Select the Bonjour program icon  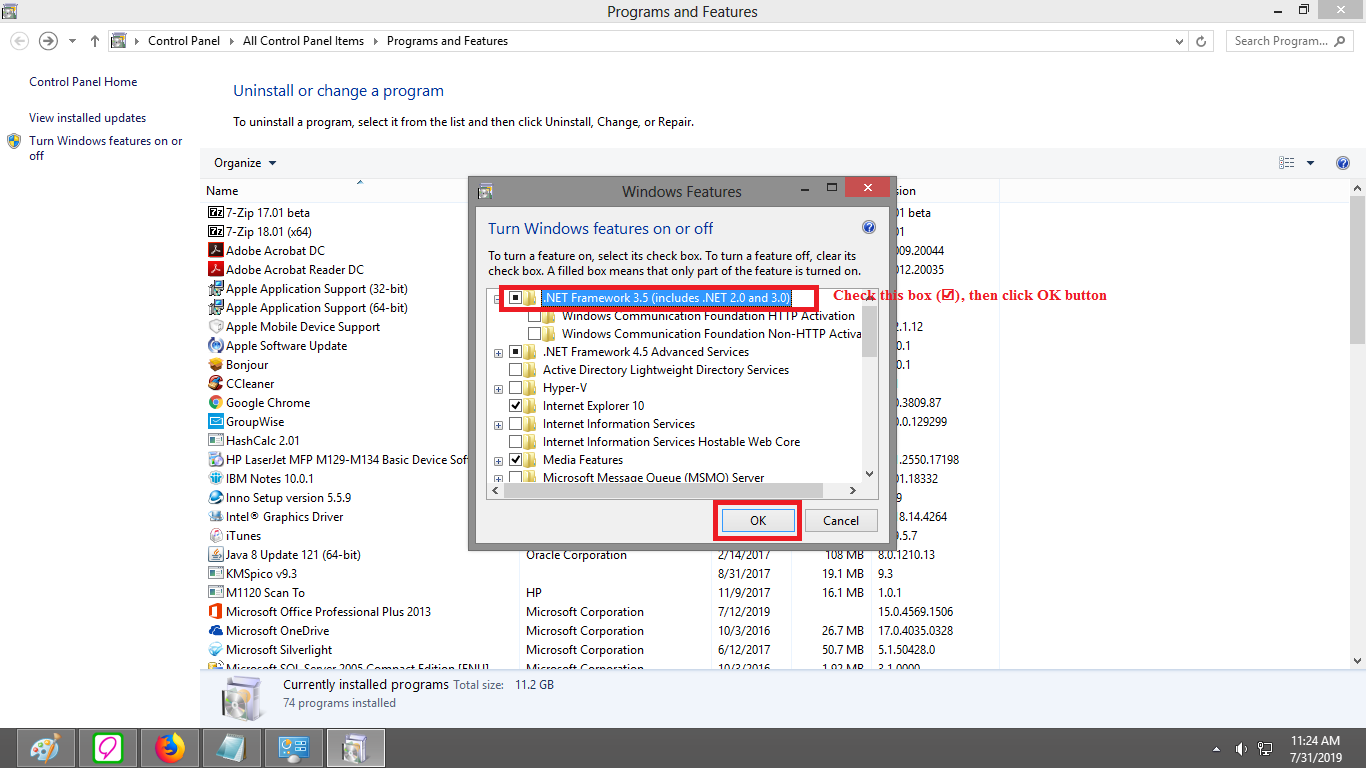point(215,365)
